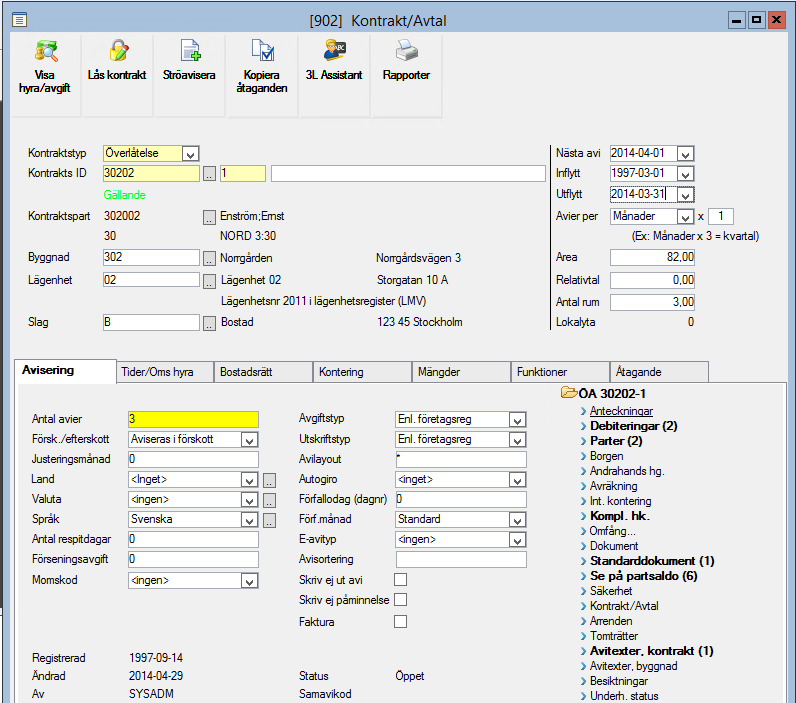Image resolution: width=796 pixels, height=703 pixels.
Task: Click the Area input field
Action: [x=652, y=257]
